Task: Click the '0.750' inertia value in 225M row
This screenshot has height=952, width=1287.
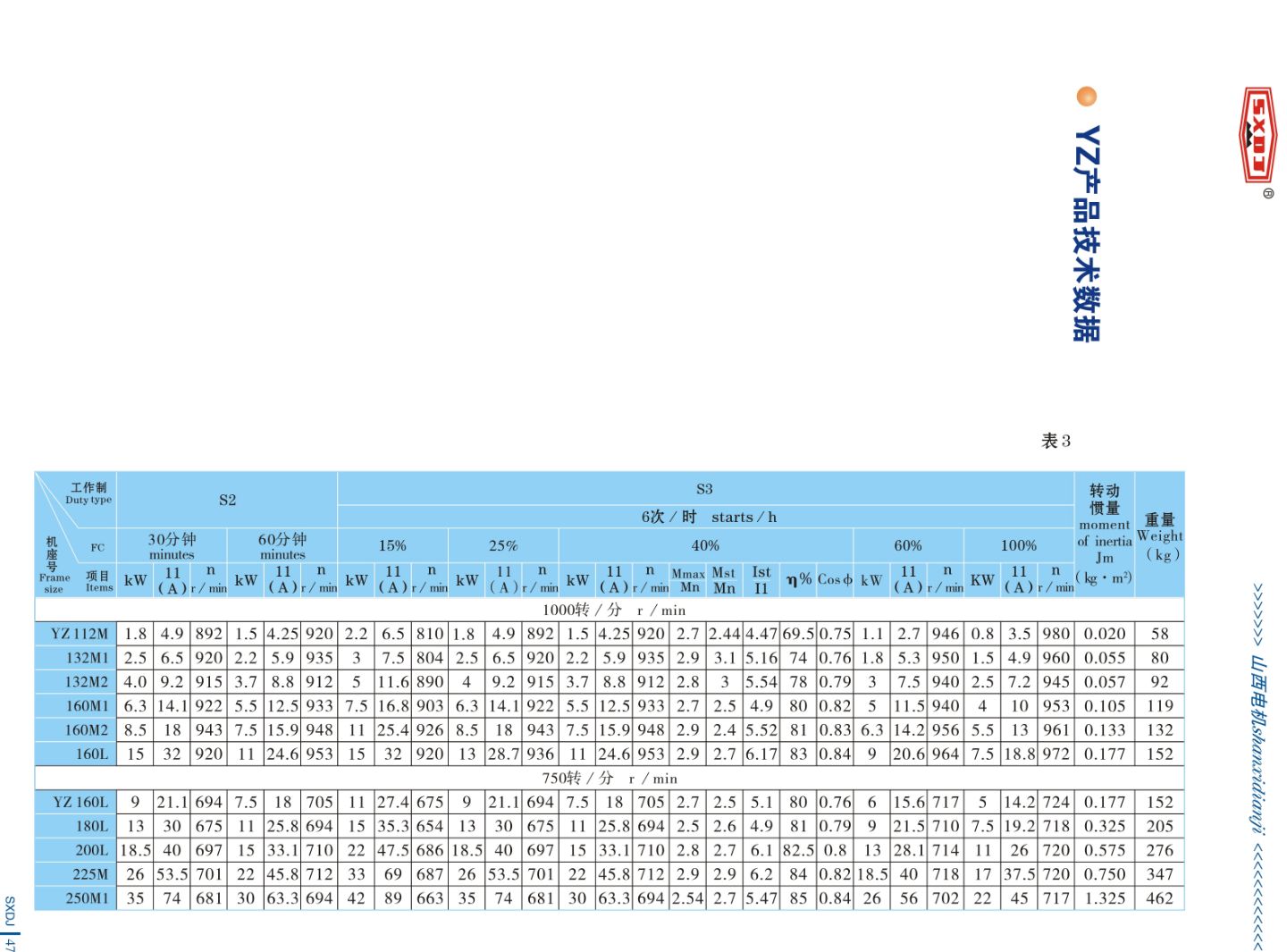Action: coord(1105,875)
